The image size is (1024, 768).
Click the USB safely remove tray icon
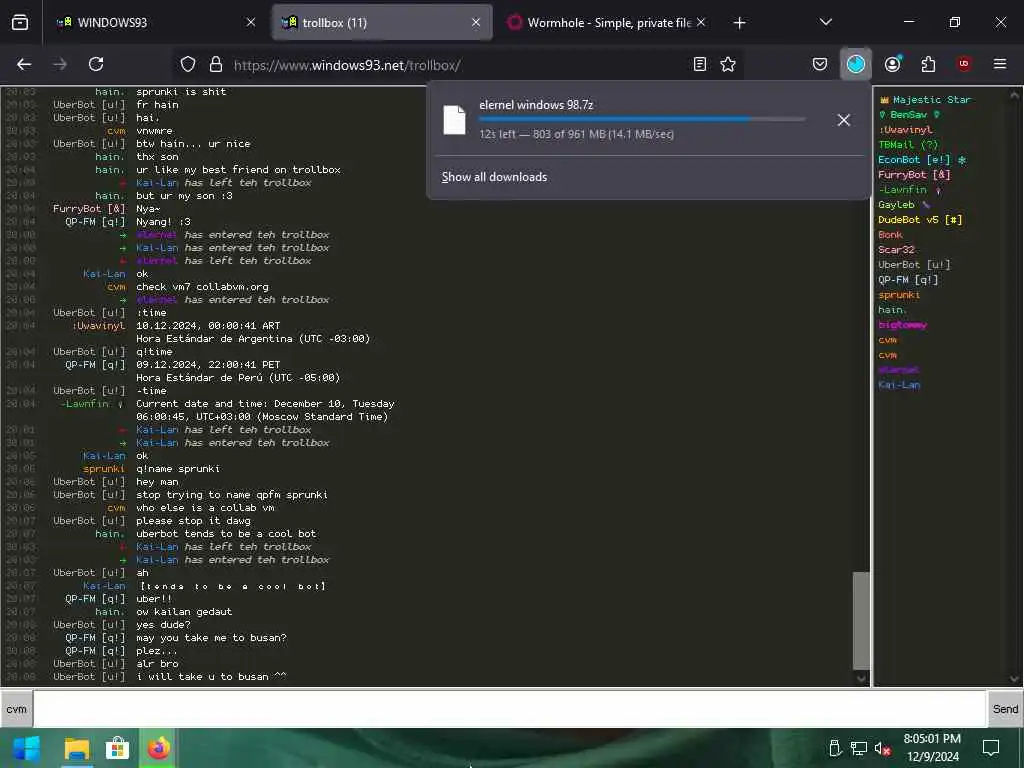pyautogui.click(x=835, y=748)
